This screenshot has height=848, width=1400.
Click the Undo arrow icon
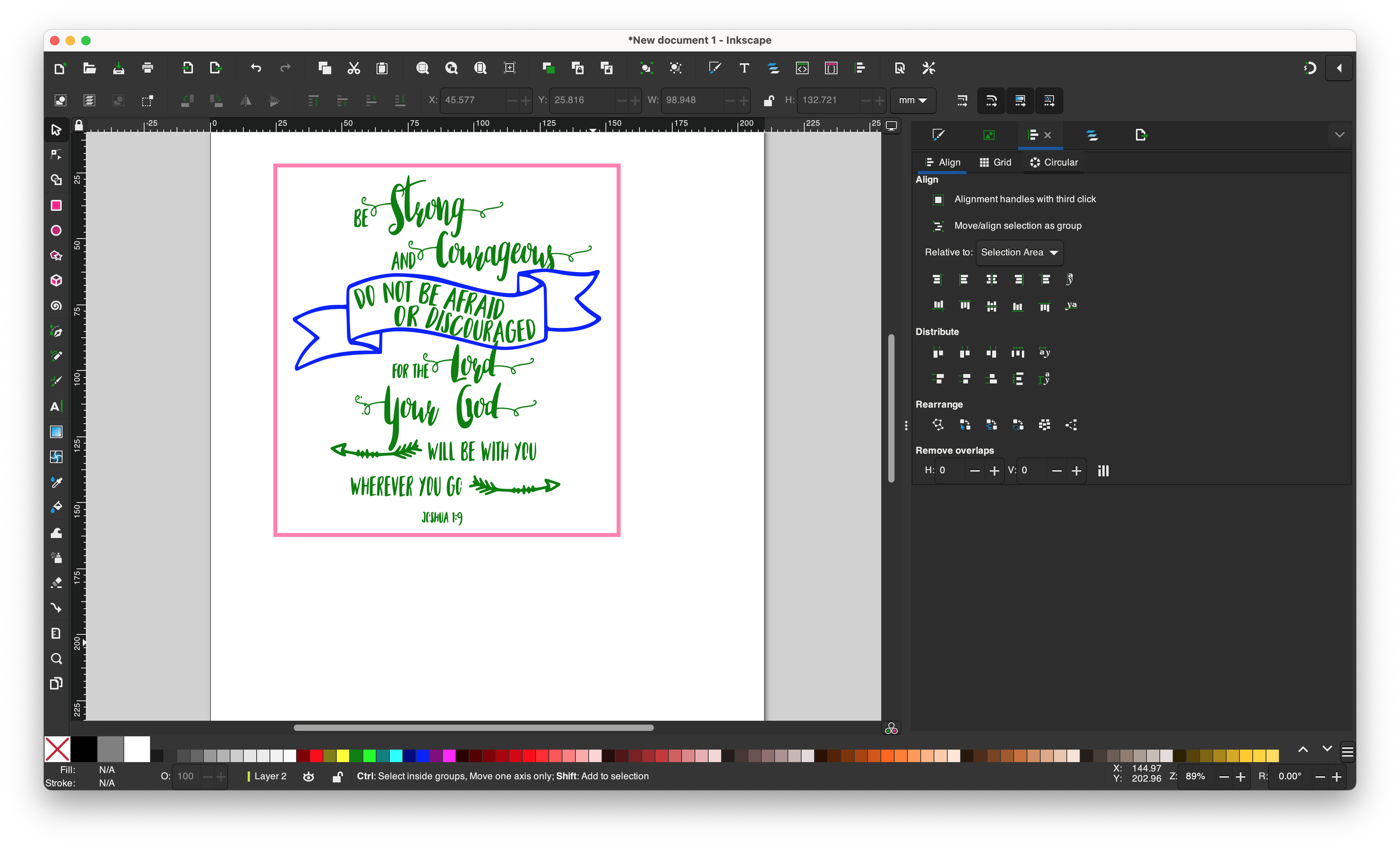coord(256,68)
